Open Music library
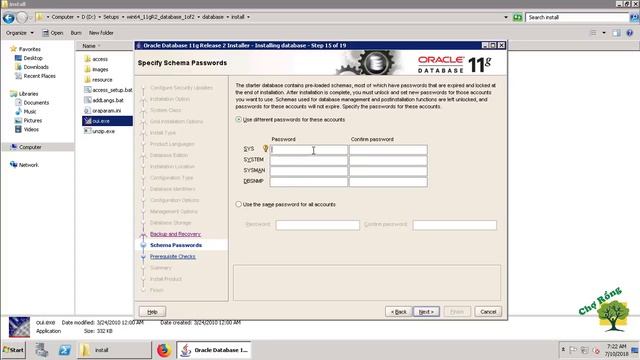The height and width of the screenshot is (360, 640). pos(26,111)
